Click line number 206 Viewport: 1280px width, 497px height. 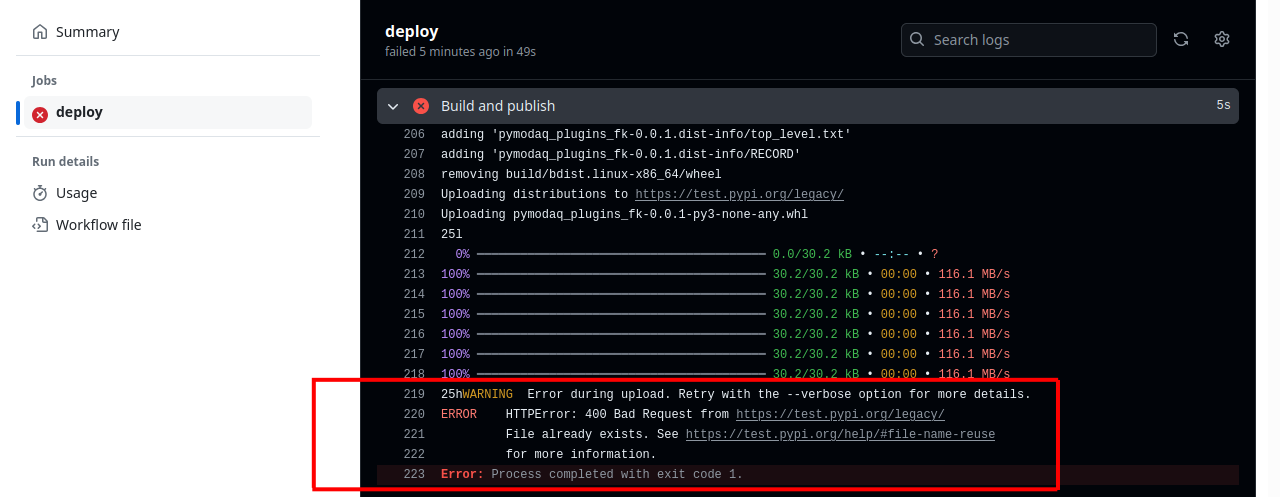tap(413, 134)
